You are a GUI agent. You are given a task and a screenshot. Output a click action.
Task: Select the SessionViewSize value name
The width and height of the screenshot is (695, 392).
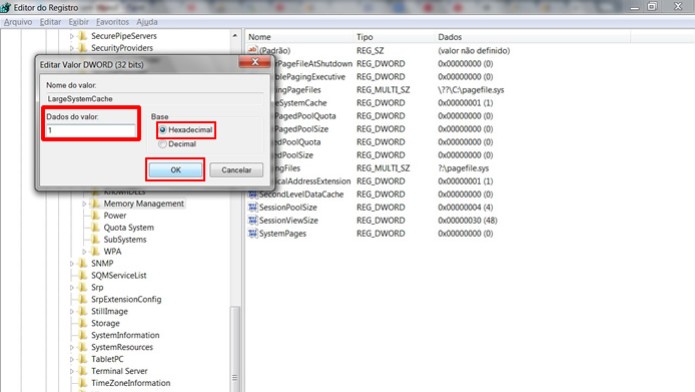[x=289, y=220]
